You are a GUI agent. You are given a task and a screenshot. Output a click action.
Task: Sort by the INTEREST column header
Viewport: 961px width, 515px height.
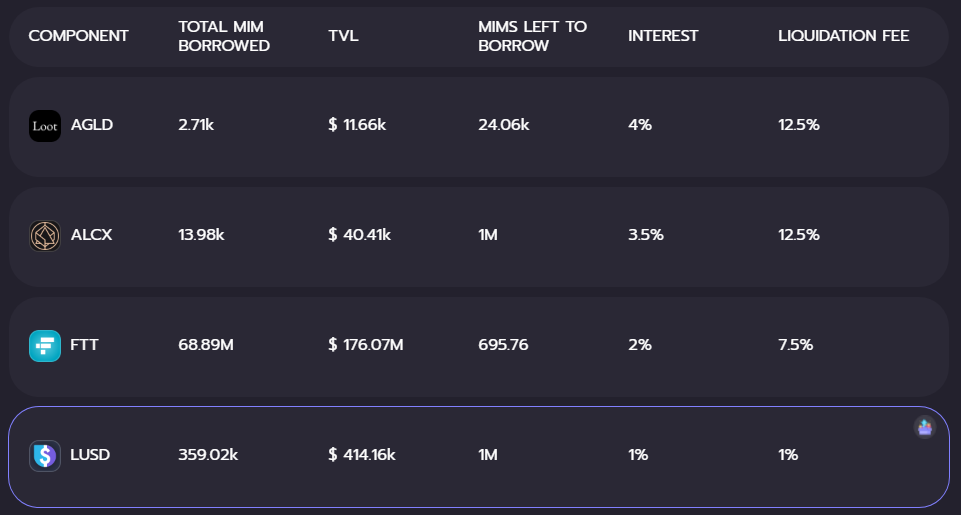point(663,36)
